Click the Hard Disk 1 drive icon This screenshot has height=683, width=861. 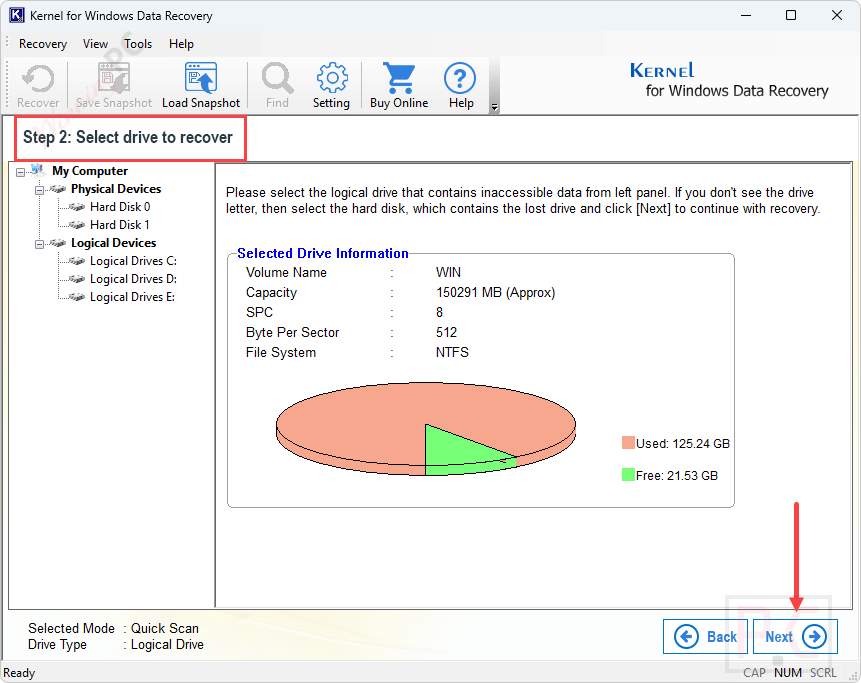click(77, 225)
